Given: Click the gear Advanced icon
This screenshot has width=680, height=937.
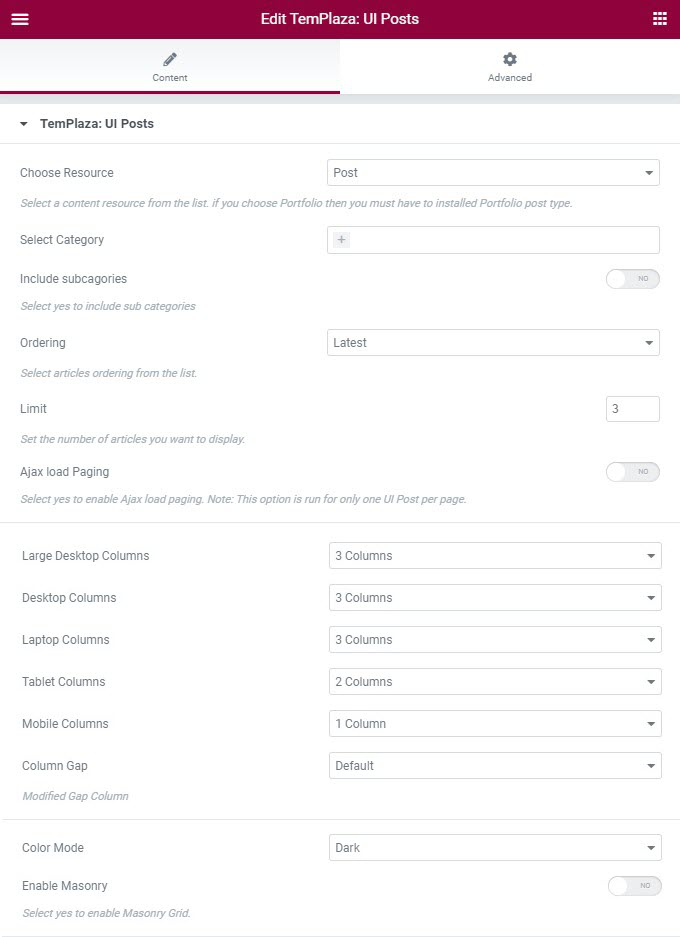Looking at the screenshot, I should pos(510,59).
